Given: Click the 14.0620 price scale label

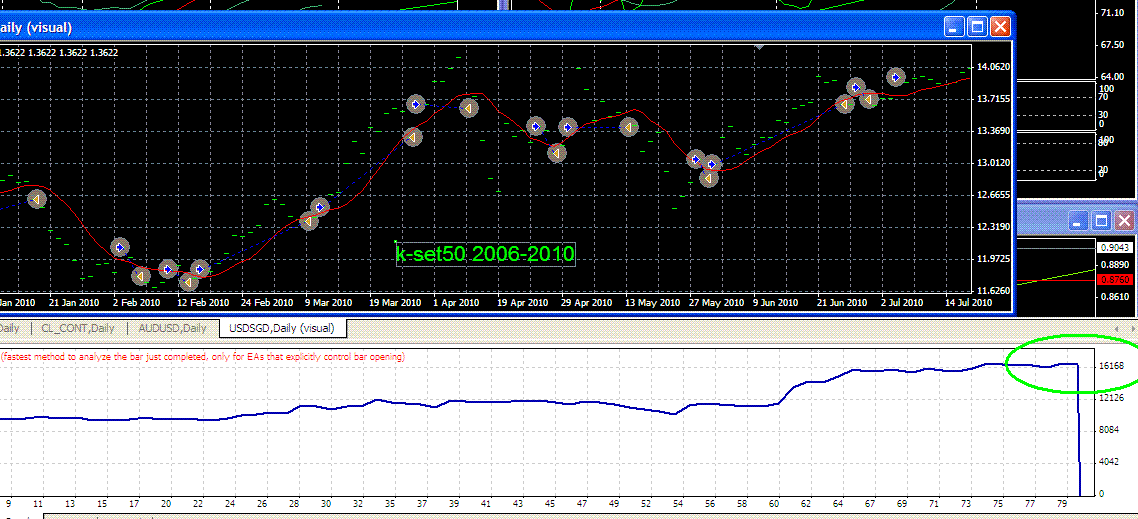Looking at the screenshot, I should pyautogui.click(x=994, y=67).
